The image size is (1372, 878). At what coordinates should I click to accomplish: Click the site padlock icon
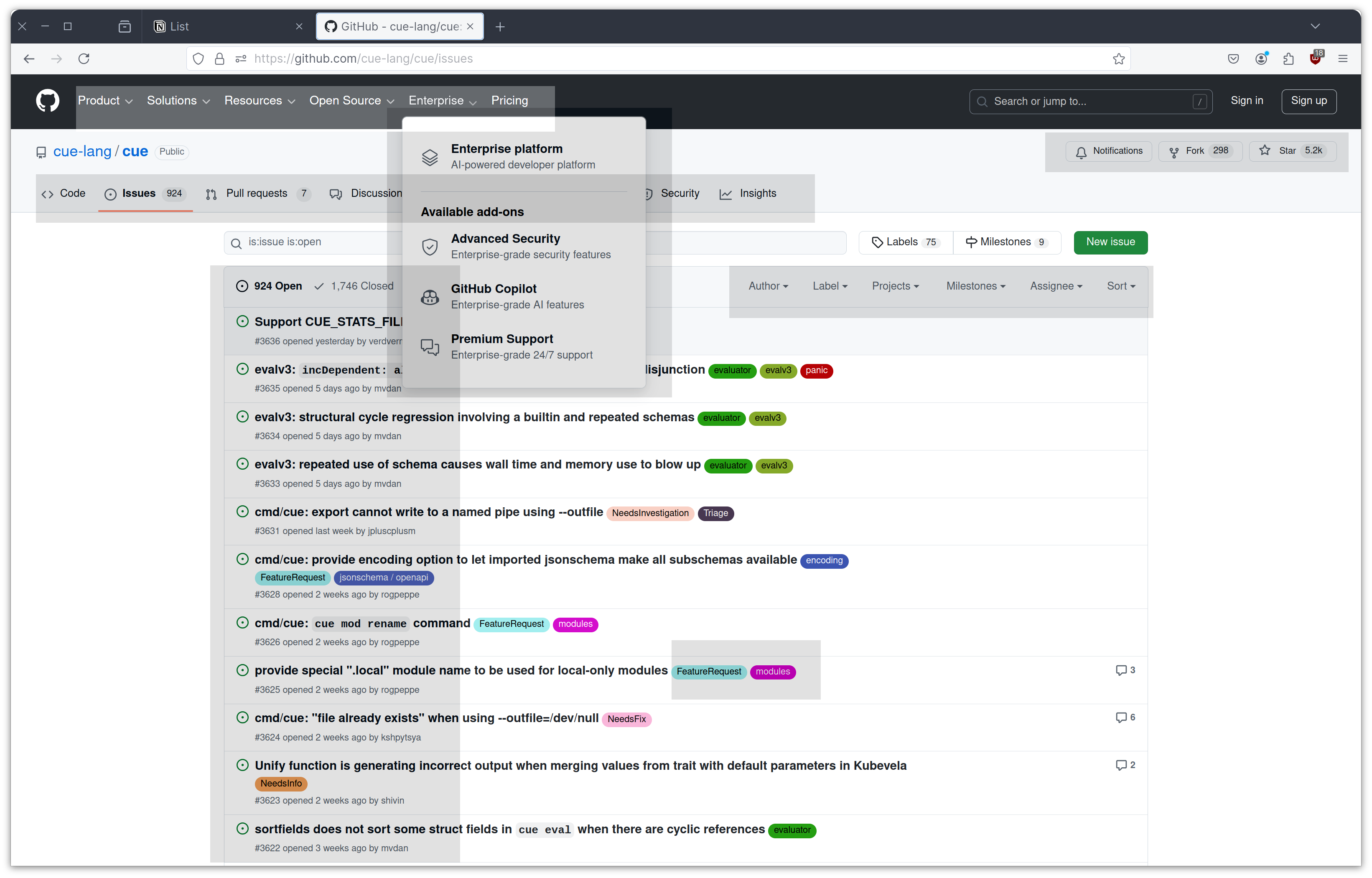pos(219,59)
